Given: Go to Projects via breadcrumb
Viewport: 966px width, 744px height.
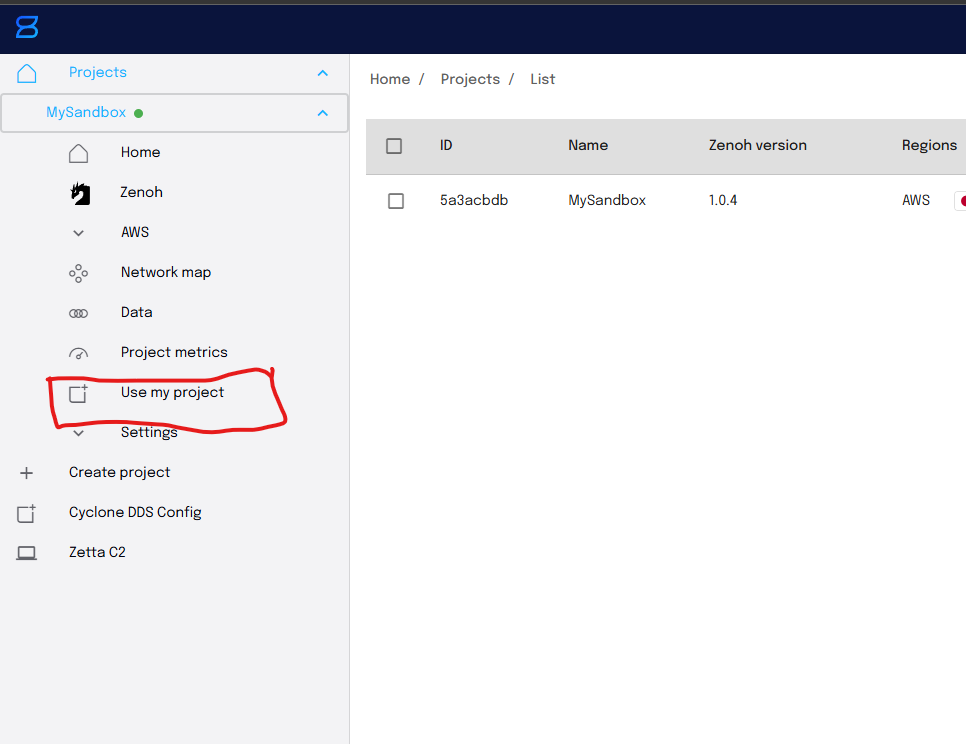Looking at the screenshot, I should (470, 79).
